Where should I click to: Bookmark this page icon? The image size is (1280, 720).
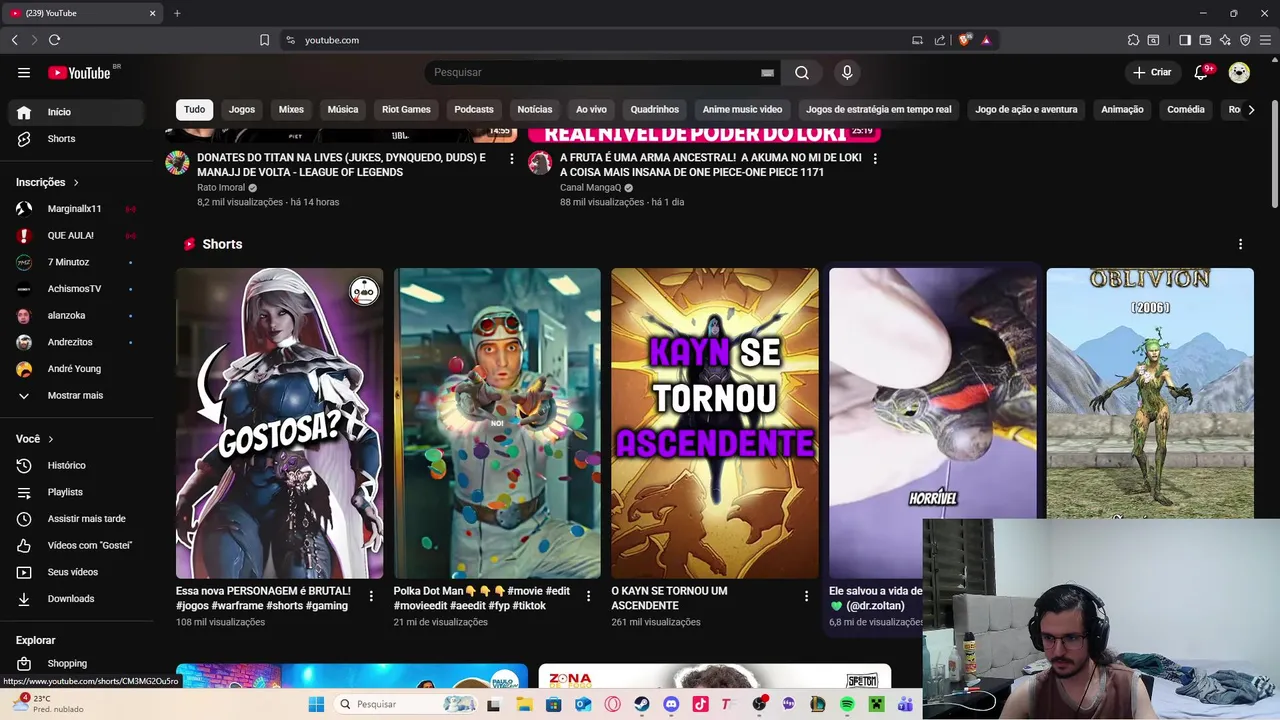(264, 40)
